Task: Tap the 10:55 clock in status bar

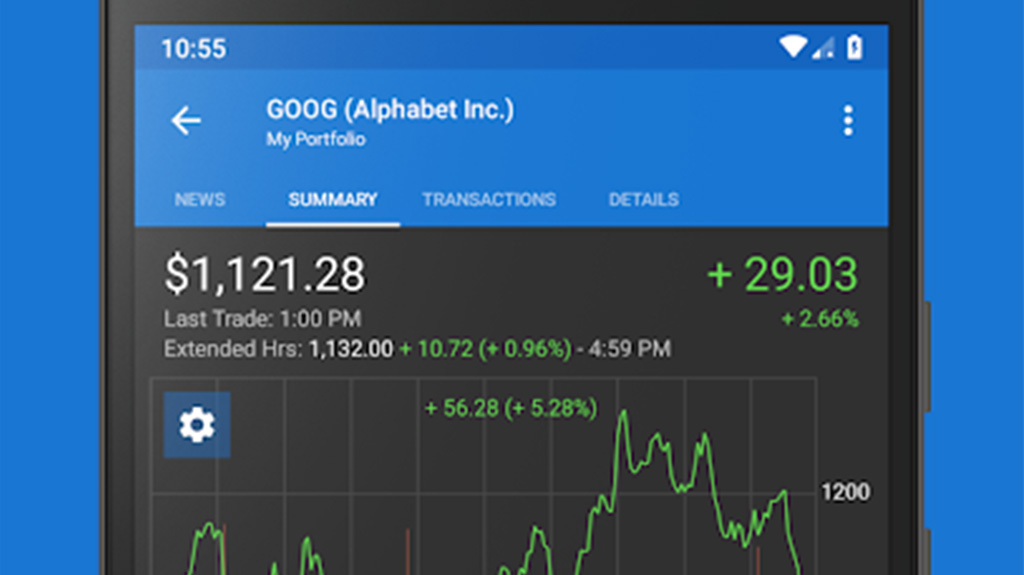Action: pyautogui.click(x=194, y=48)
